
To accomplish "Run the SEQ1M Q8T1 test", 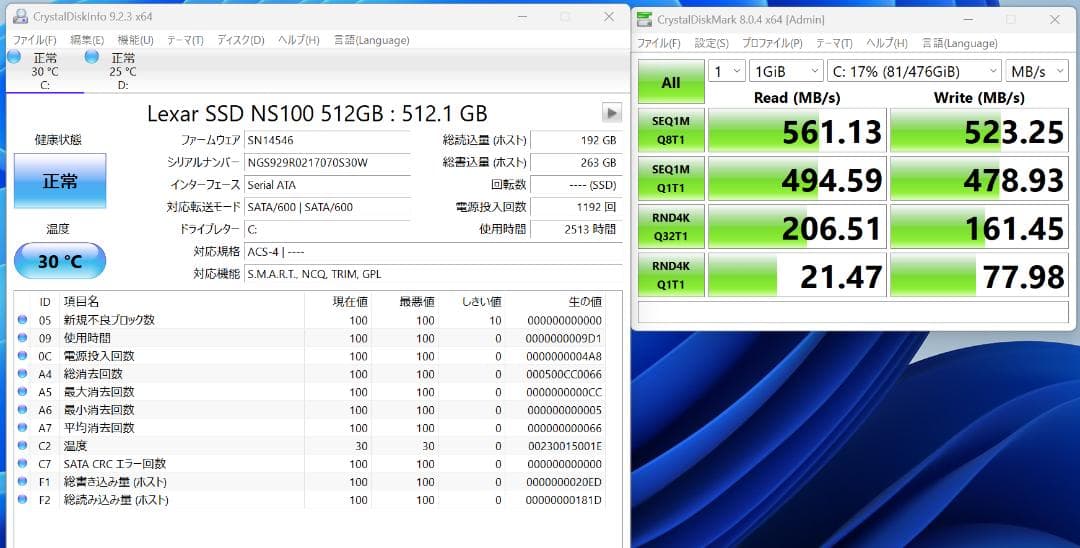I will click(671, 131).
